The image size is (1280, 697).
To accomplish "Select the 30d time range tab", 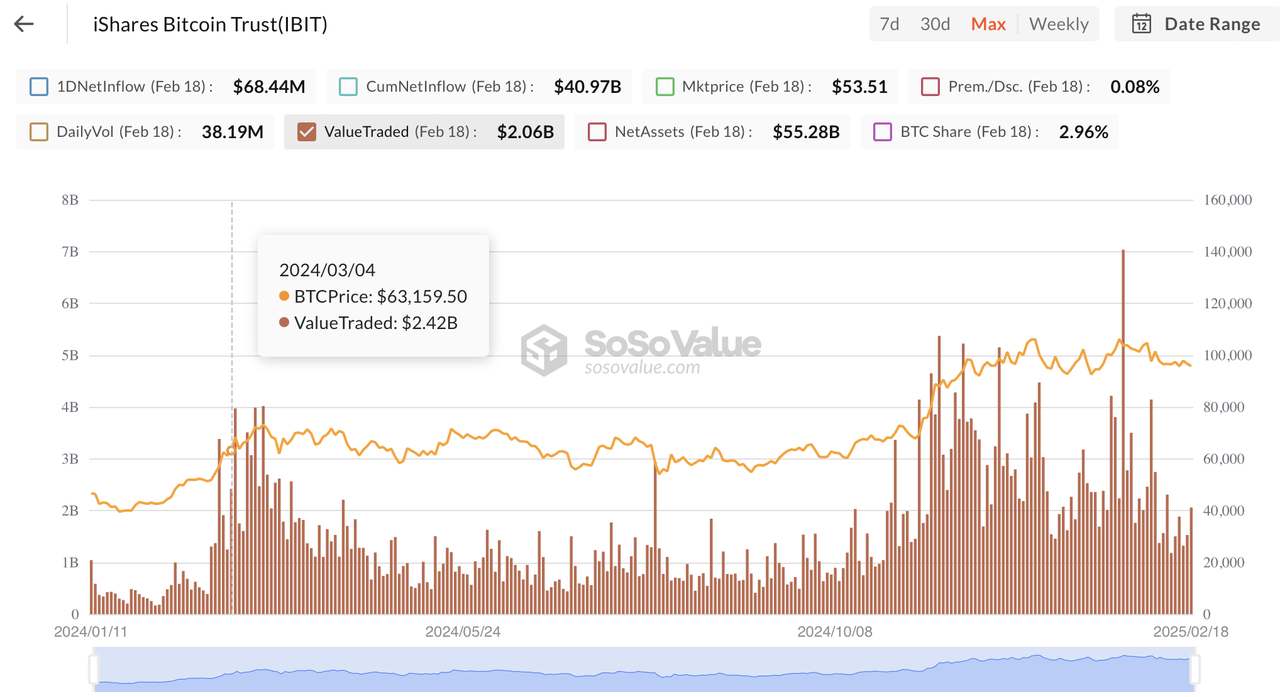I will pyautogui.click(x=935, y=24).
